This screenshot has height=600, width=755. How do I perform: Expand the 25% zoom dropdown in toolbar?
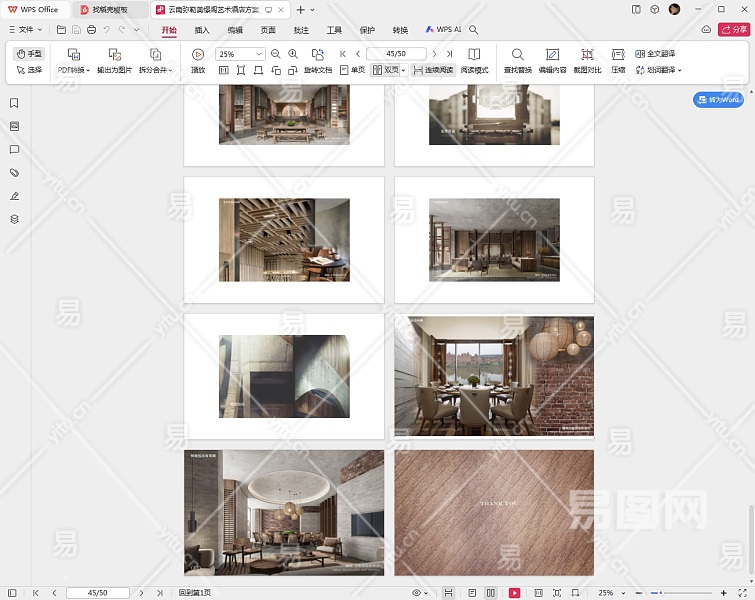(x=259, y=54)
